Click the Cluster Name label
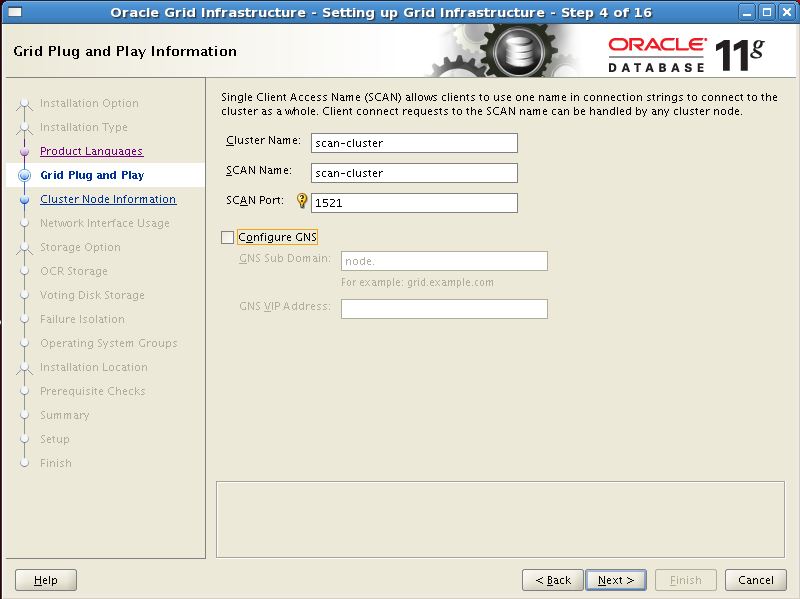Screen dimensions: 800x599 [x=263, y=140]
